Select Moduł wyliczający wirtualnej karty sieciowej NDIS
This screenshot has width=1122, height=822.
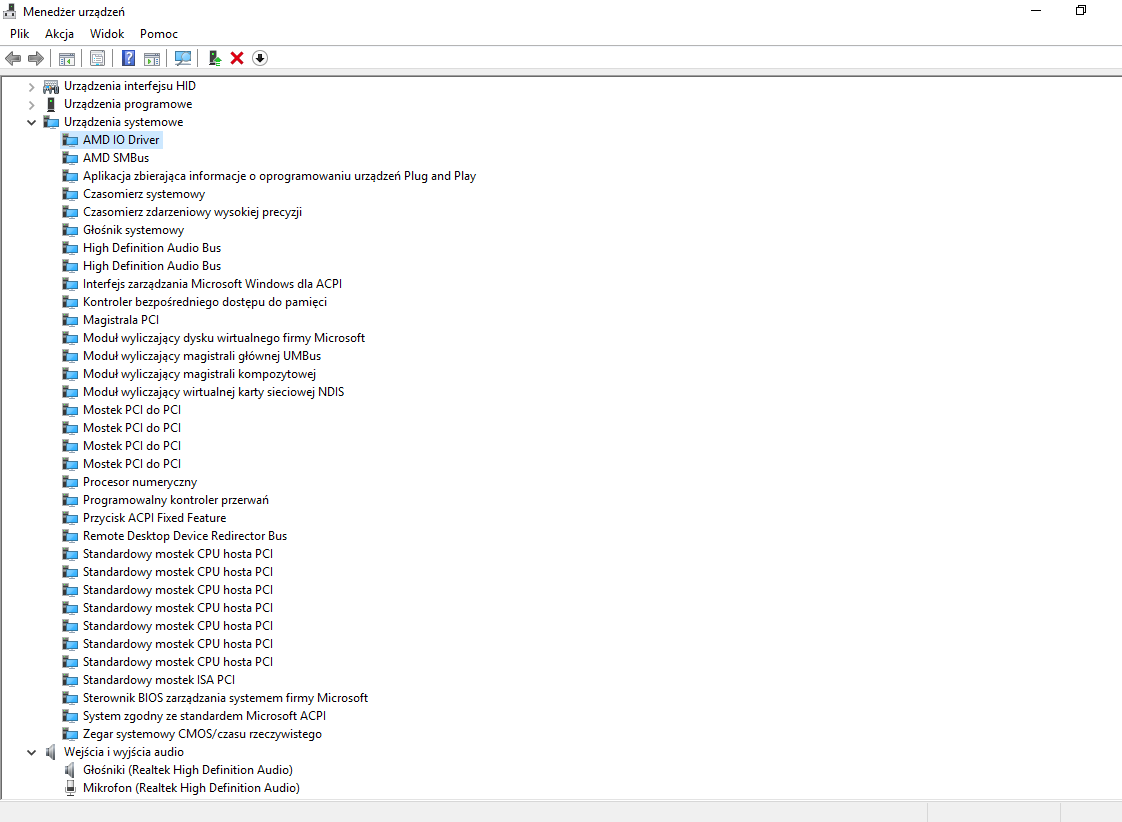click(x=213, y=392)
